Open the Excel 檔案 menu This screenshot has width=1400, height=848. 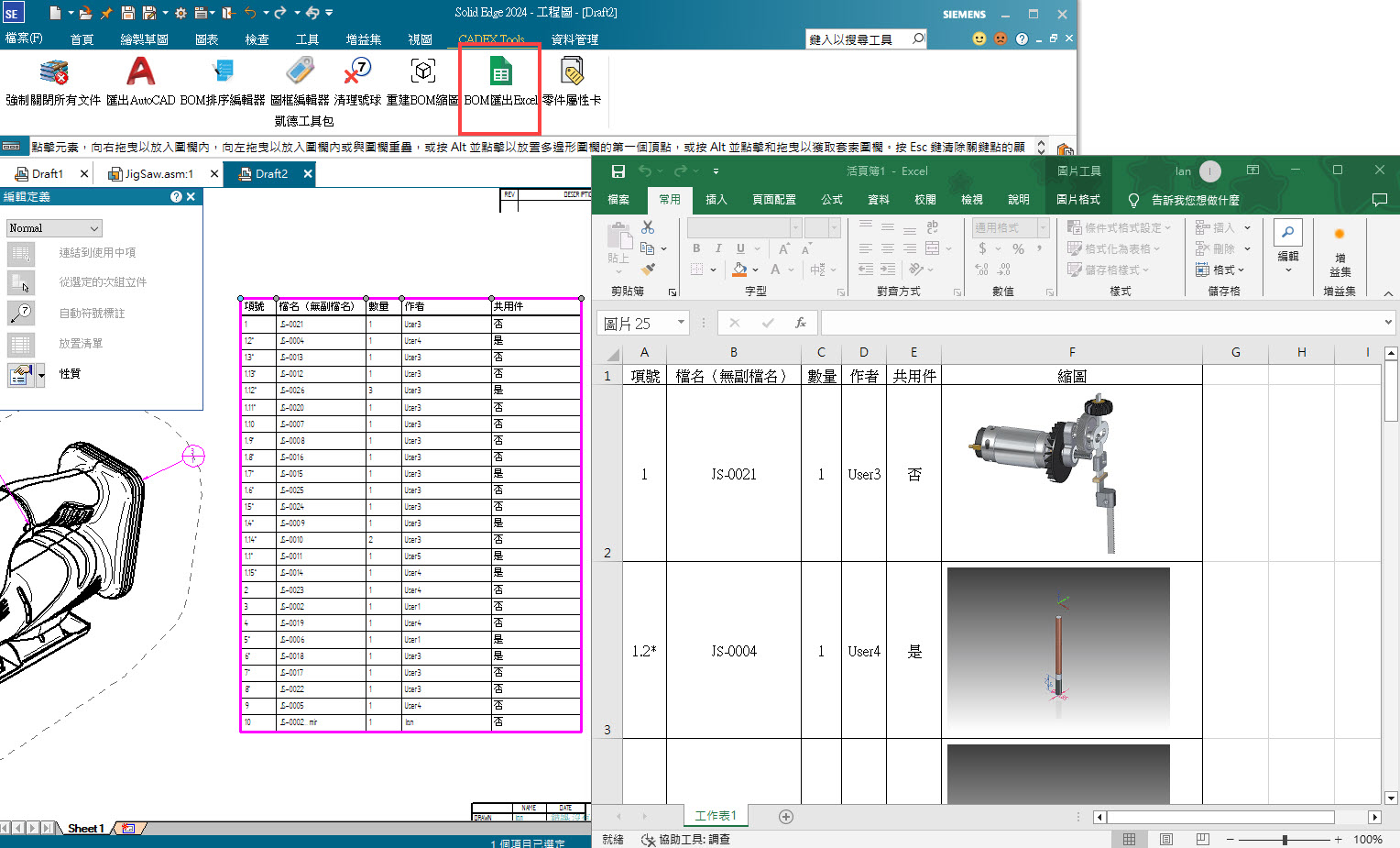[x=618, y=200]
